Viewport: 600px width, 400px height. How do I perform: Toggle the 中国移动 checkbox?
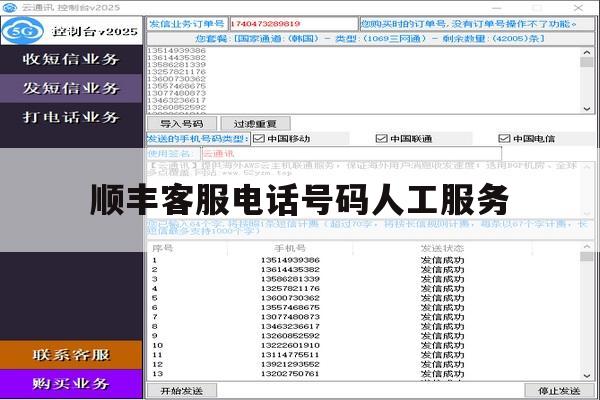(x=259, y=139)
